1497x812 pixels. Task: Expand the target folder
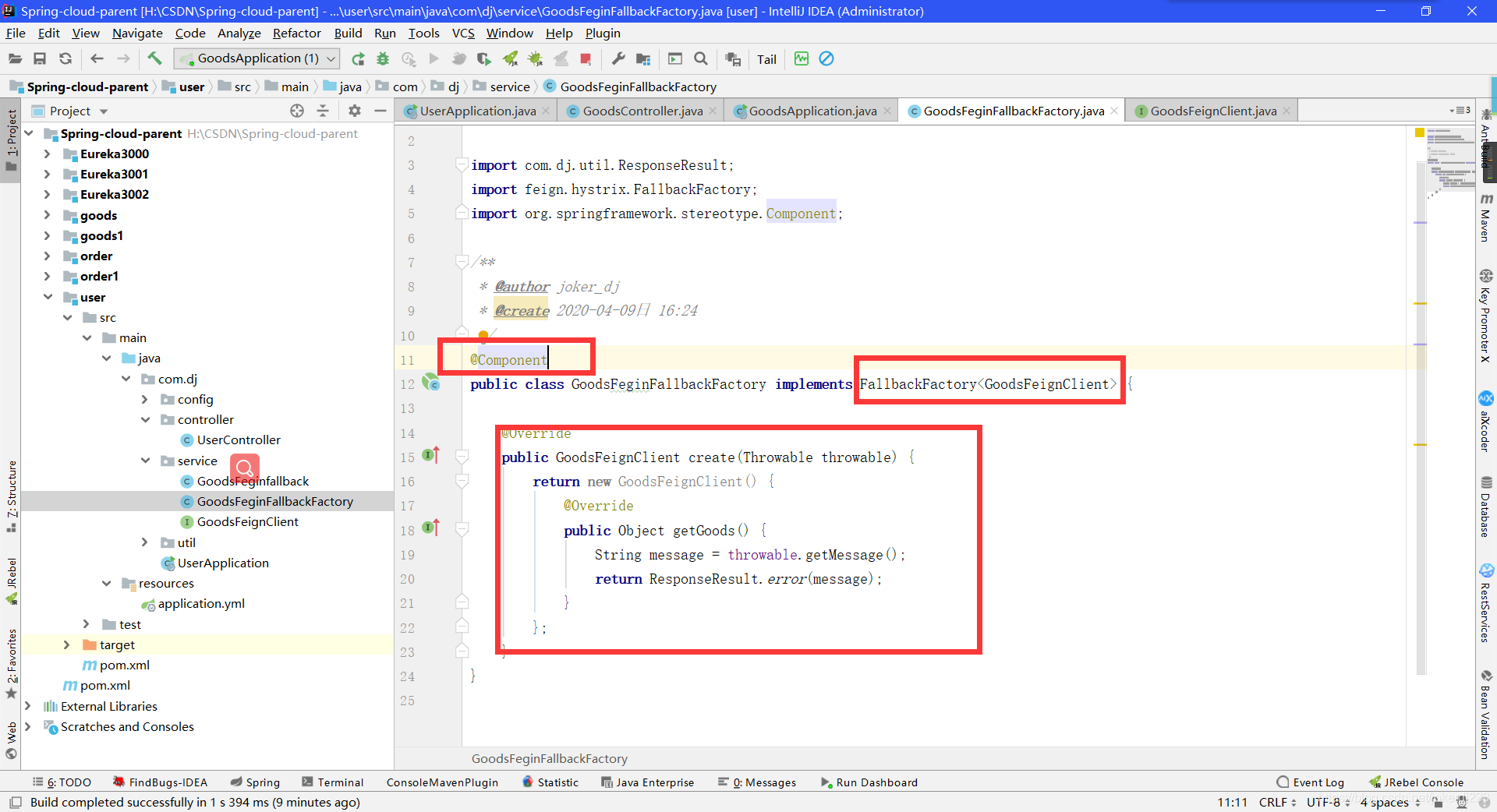pyautogui.click(x=66, y=644)
